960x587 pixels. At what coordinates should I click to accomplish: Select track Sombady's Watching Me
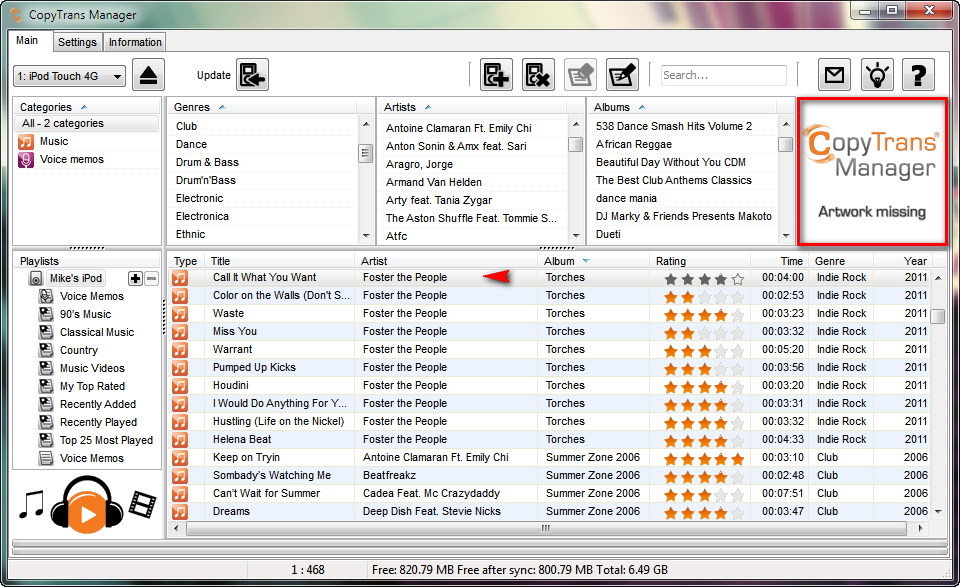(272, 475)
